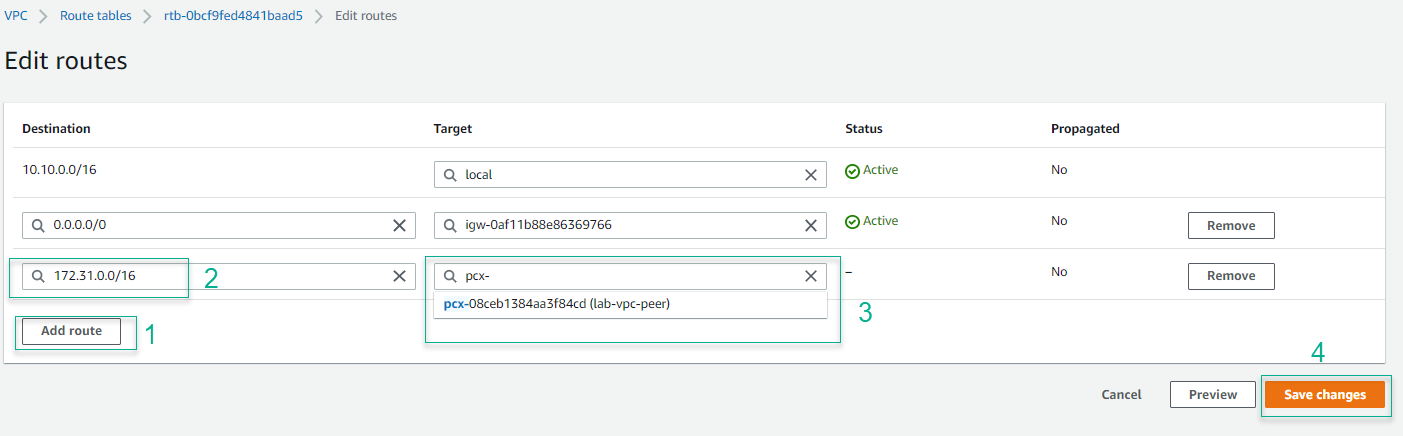Clear the 0.0.0.0/0 destination field
Viewport: 1403px width, 436px height.
click(399, 226)
